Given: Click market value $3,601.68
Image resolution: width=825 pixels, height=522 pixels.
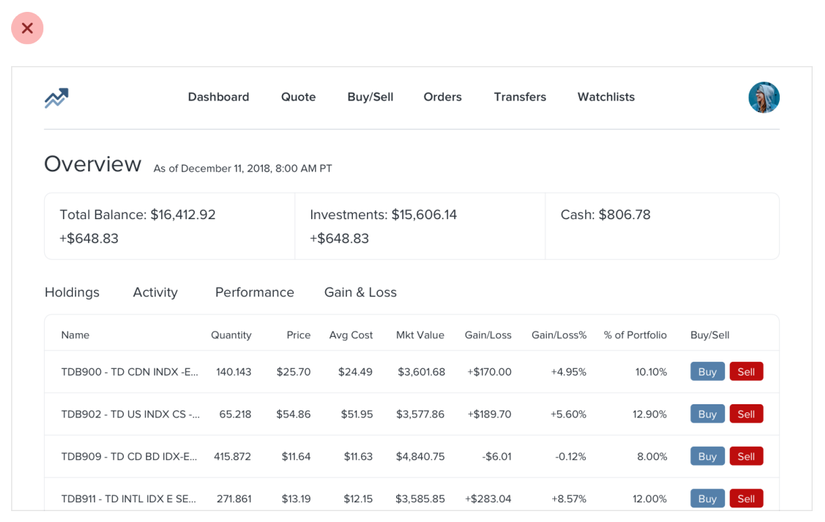Looking at the screenshot, I should (421, 372).
